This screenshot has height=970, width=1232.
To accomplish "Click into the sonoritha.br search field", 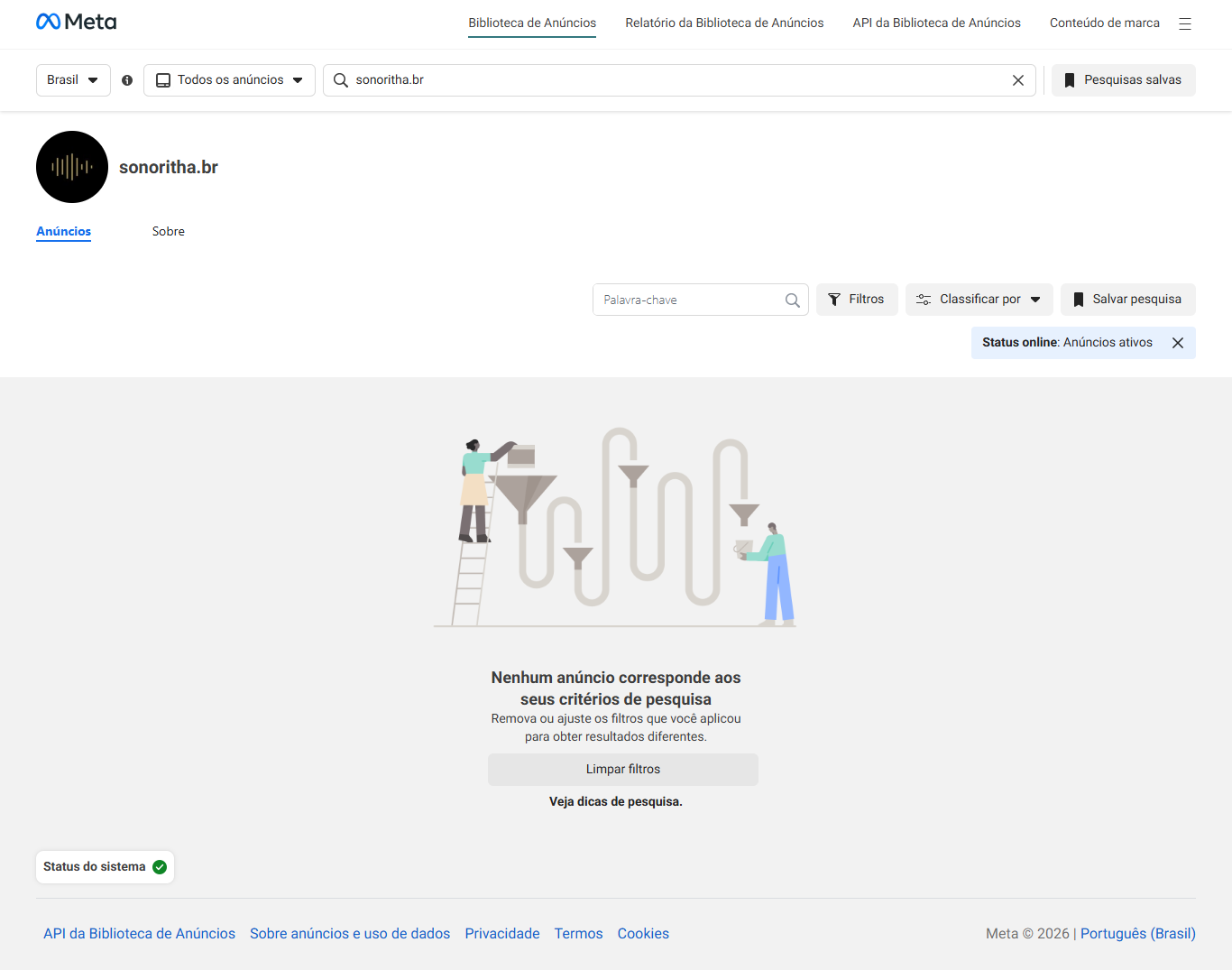I will pyautogui.click(x=679, y=80).
